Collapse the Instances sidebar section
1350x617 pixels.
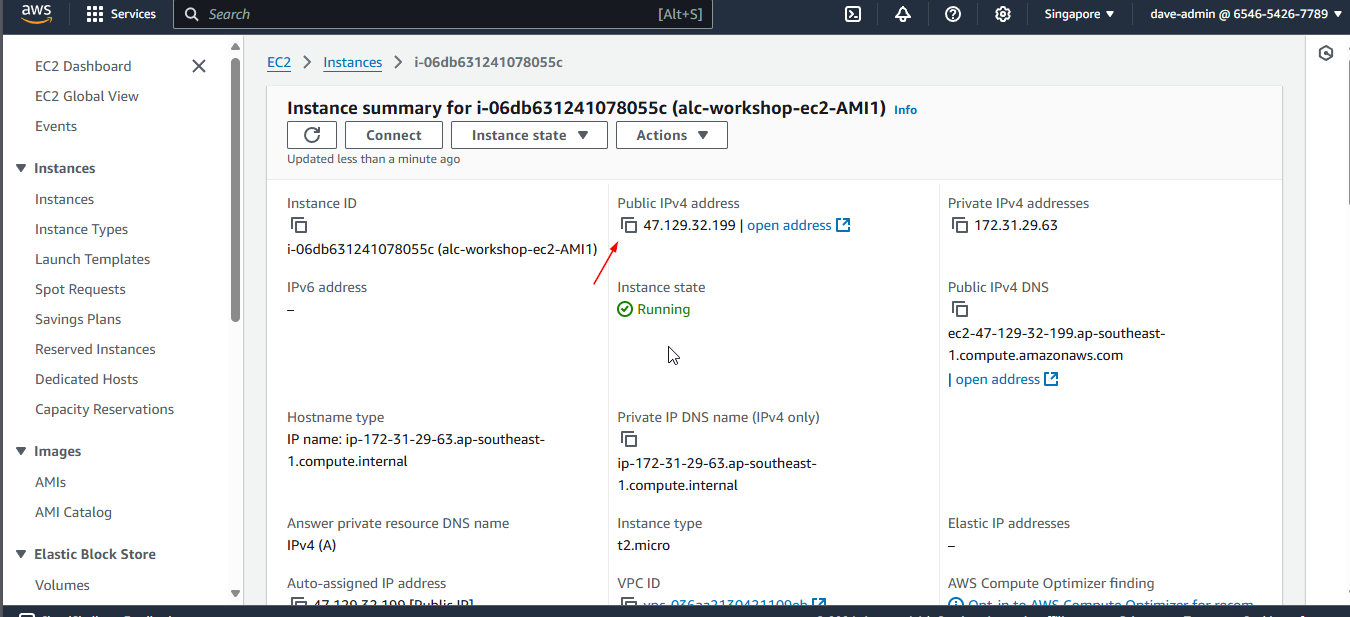pos(21,168)
